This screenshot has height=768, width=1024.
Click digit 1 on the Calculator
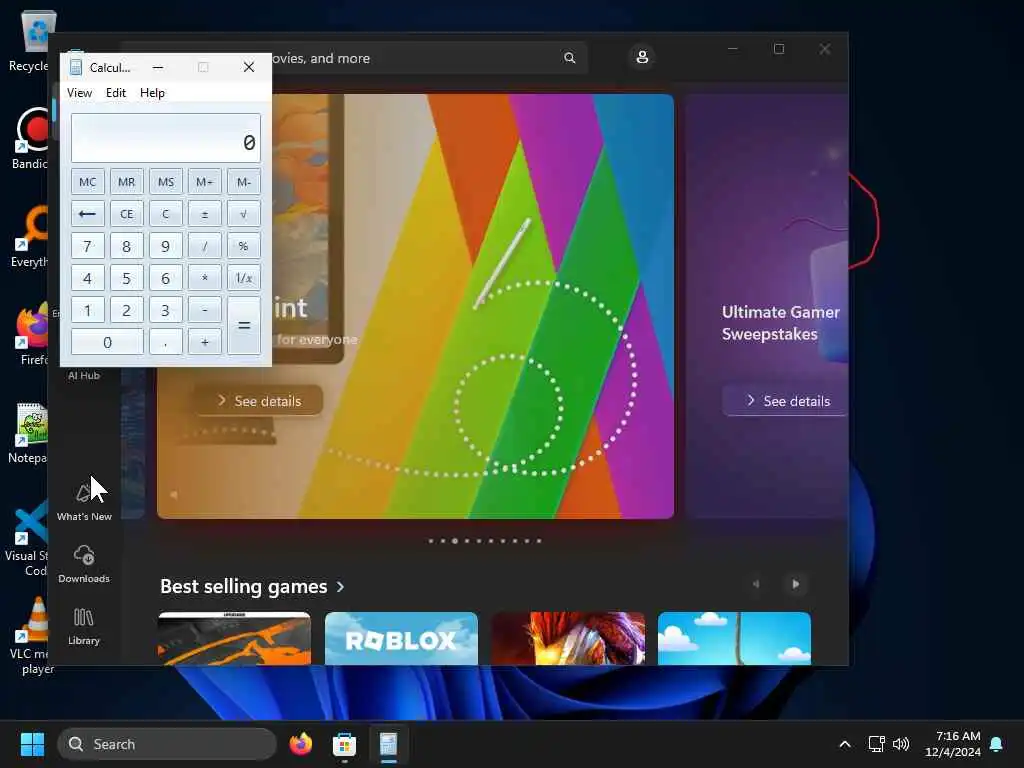(x=88, y=310)
